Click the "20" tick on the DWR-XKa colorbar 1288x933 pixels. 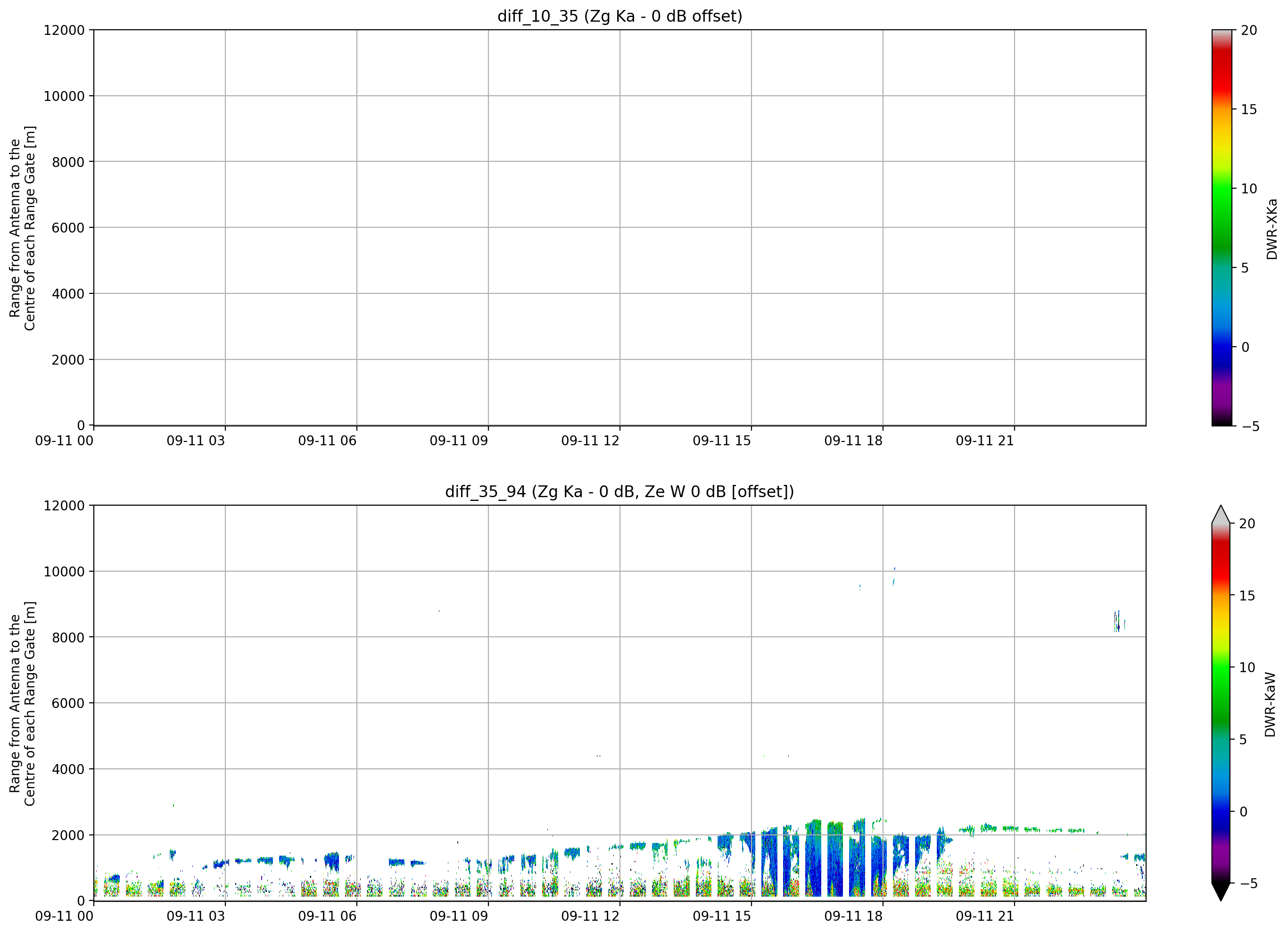1249,30
